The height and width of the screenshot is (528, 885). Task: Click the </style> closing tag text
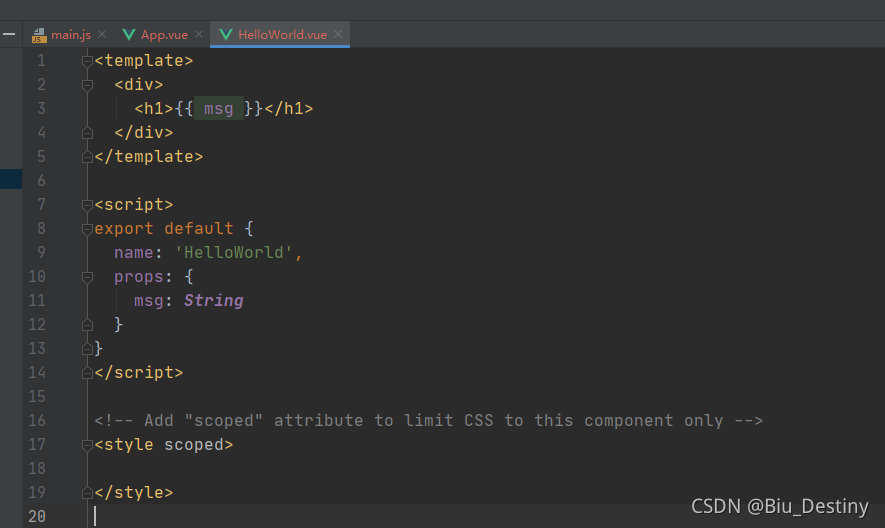[134, 492]
